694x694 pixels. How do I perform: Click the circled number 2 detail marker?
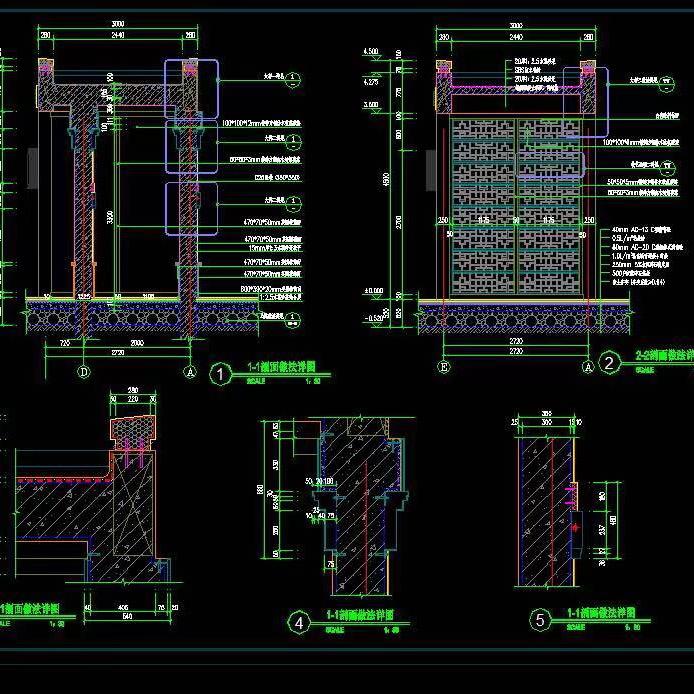click(x=608, y=365)
